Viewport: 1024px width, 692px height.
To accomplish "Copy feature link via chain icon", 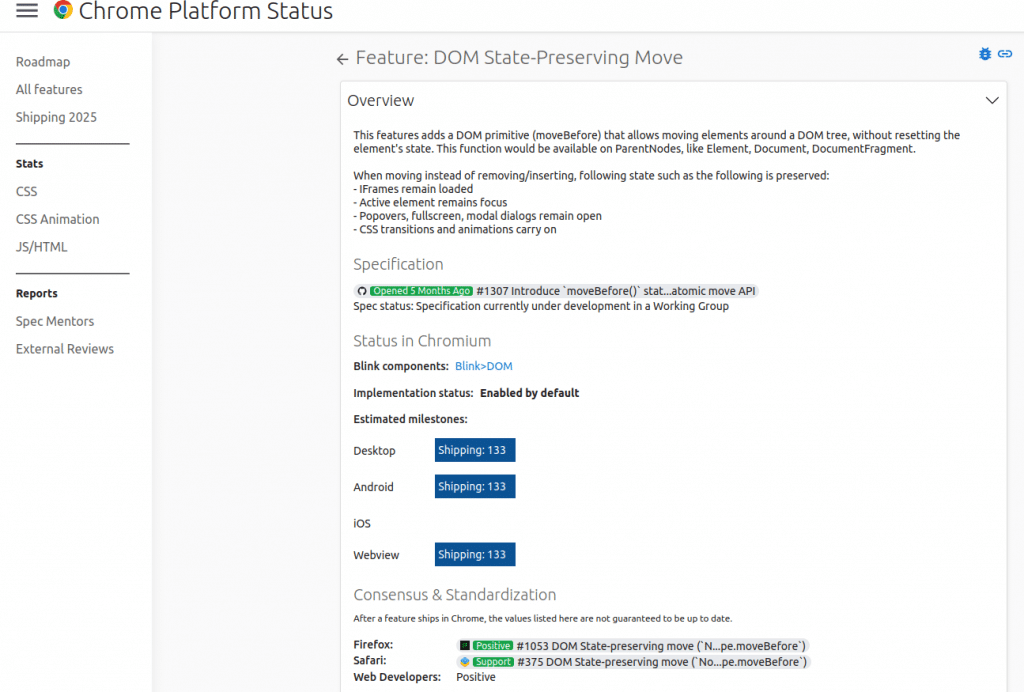I will 1005,54.
